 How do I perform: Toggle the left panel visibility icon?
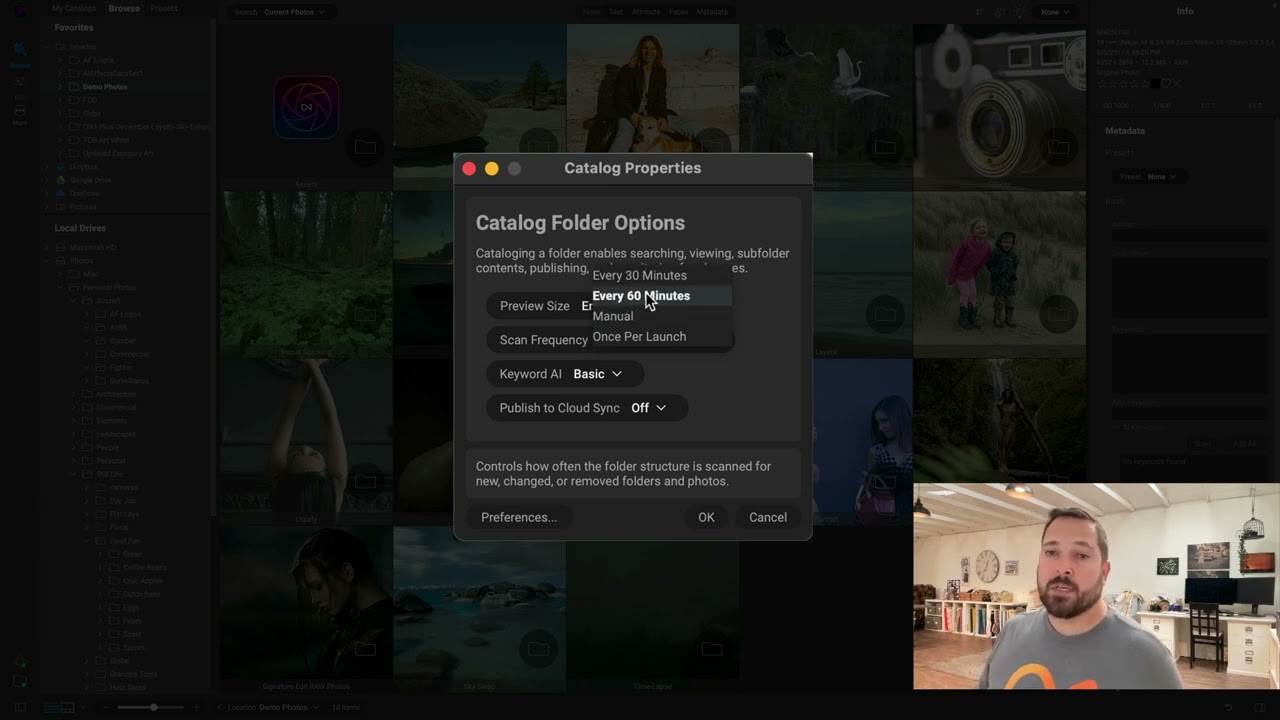20,708
